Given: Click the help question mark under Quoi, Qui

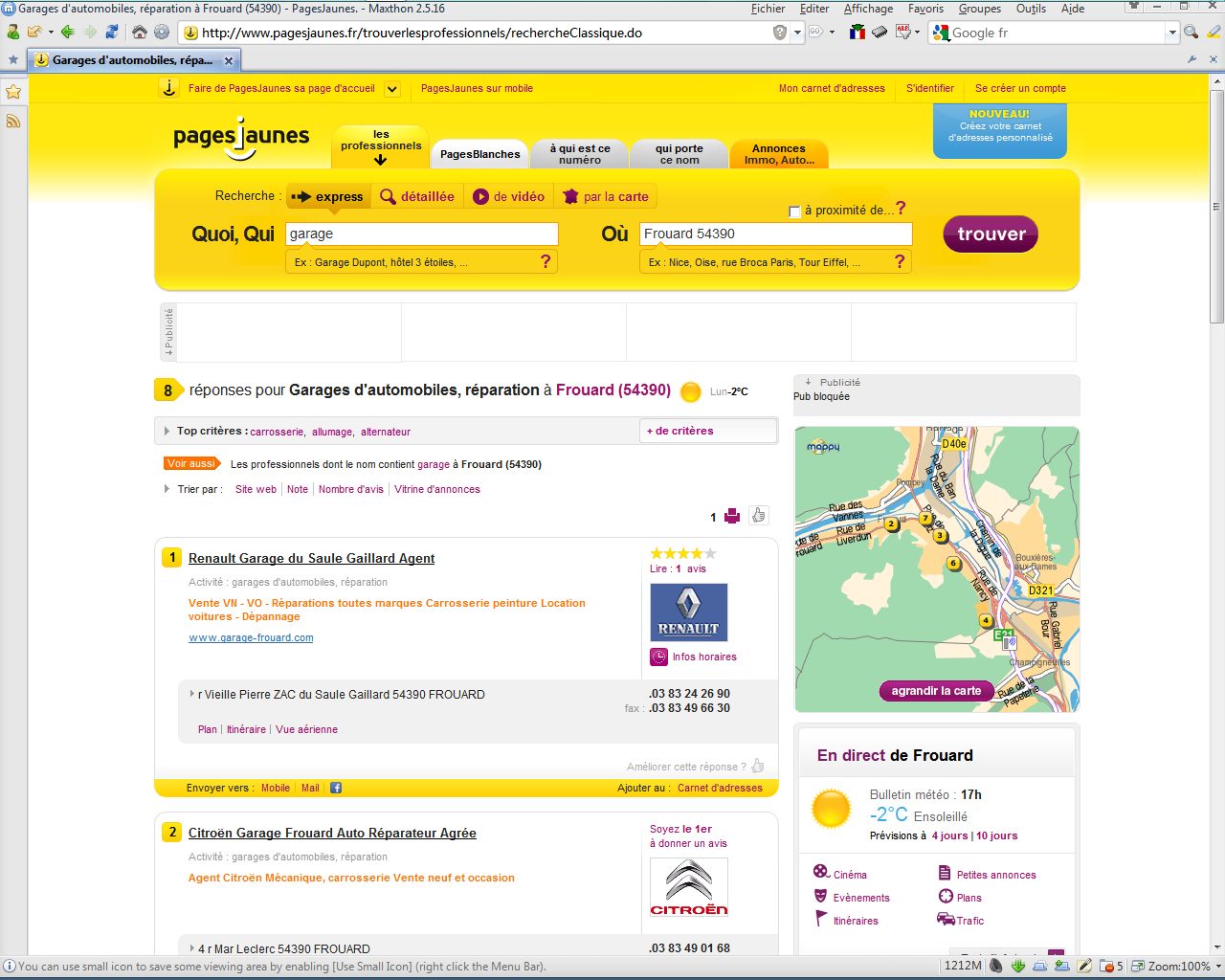Looking at the screenshot, I should tap(546, 261).
